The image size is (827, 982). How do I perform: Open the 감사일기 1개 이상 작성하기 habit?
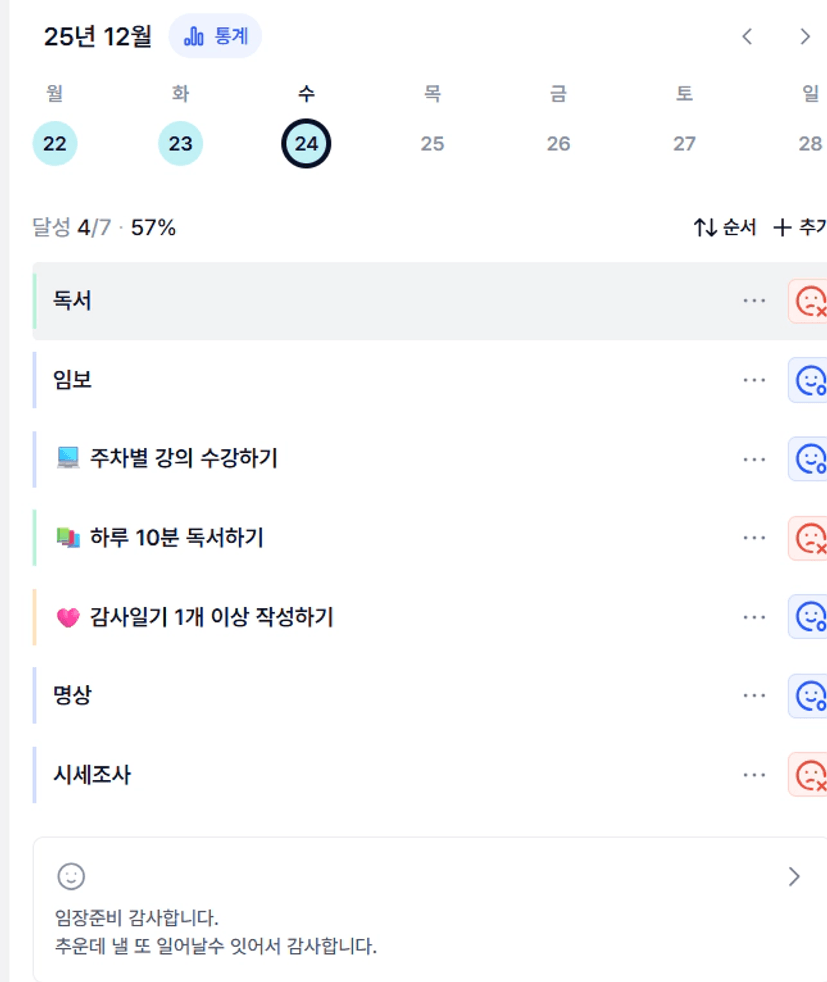point(210,617)
